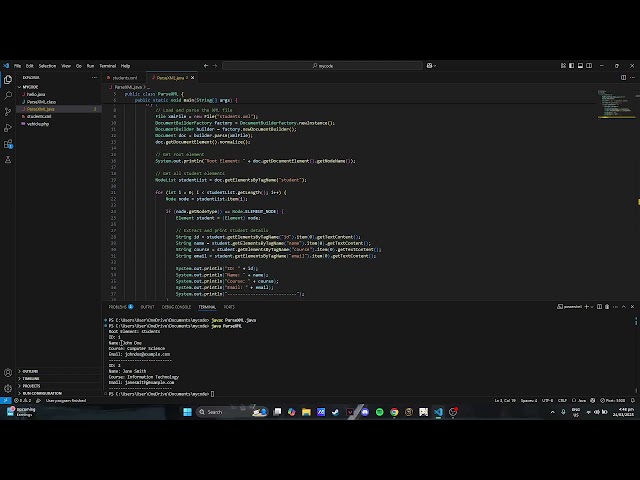
Task: Split the editor to the right
Action: pyautogui.click(x=623, y=78)
